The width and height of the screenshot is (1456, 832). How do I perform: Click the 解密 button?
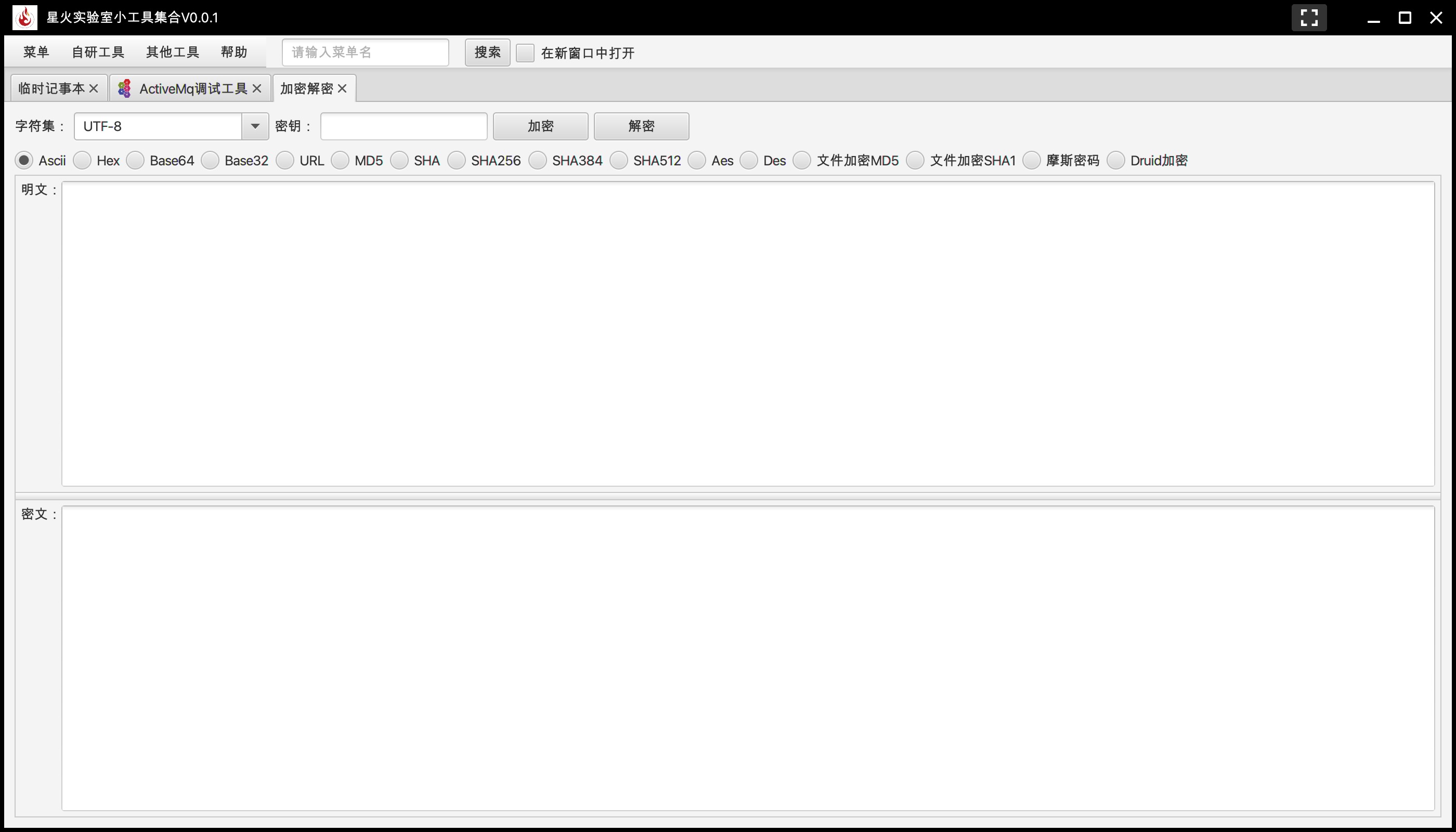pyautogui.click(x=641, y=126)
